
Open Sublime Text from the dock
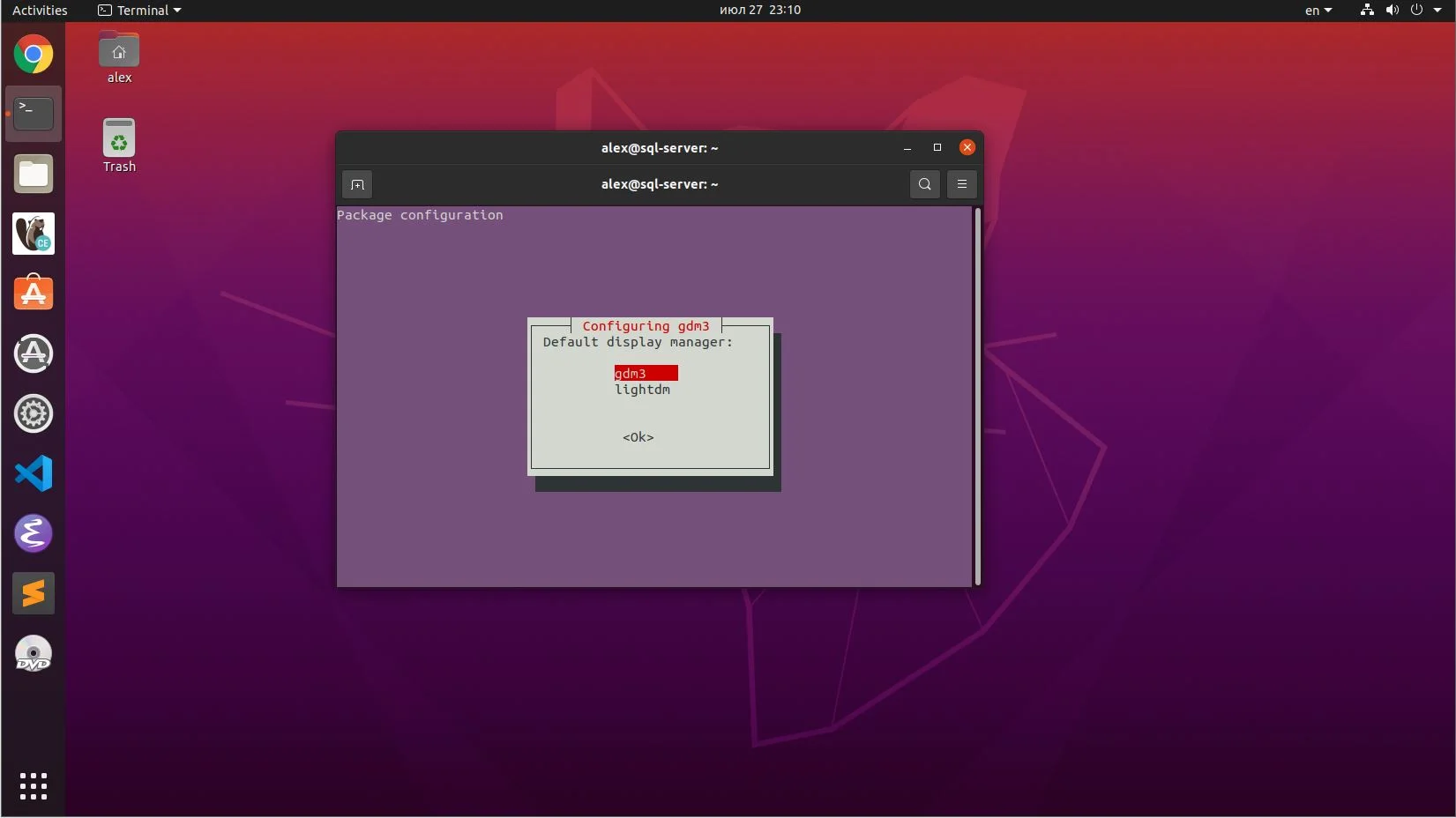point(34,594)
